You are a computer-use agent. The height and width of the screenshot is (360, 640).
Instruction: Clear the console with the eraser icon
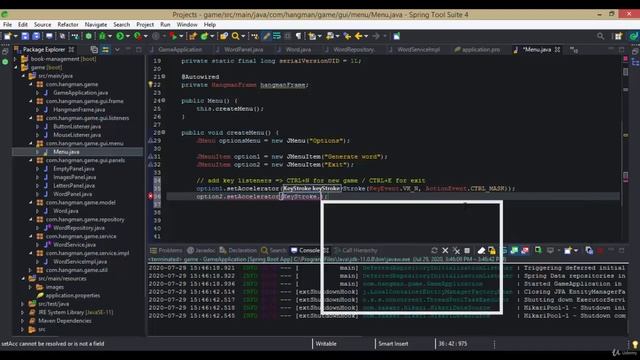481,250
